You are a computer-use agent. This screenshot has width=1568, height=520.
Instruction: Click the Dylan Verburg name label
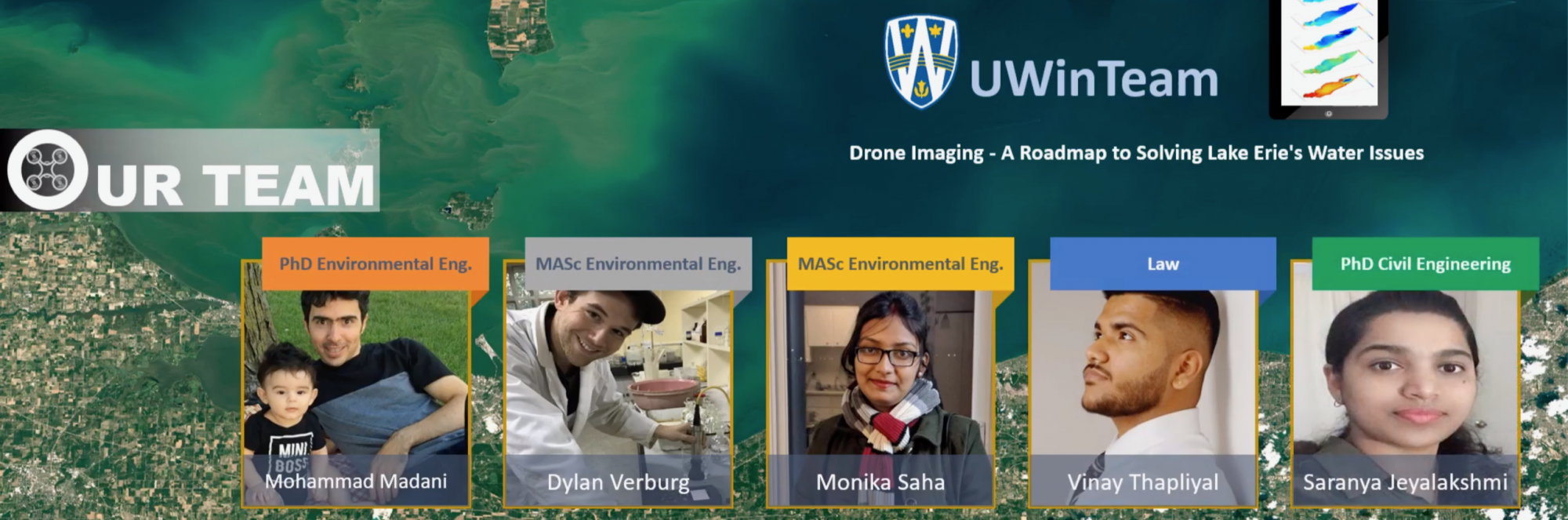tap(619, 482)
